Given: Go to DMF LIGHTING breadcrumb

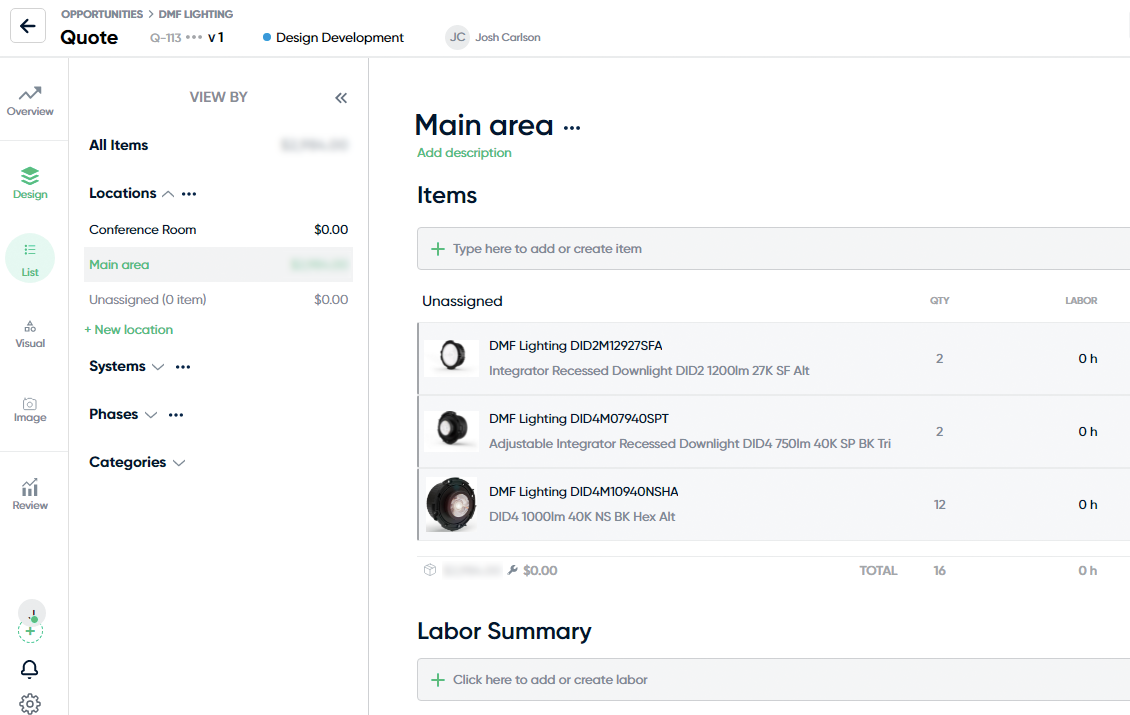Looking at the screenshot, I should coord(195,14).
